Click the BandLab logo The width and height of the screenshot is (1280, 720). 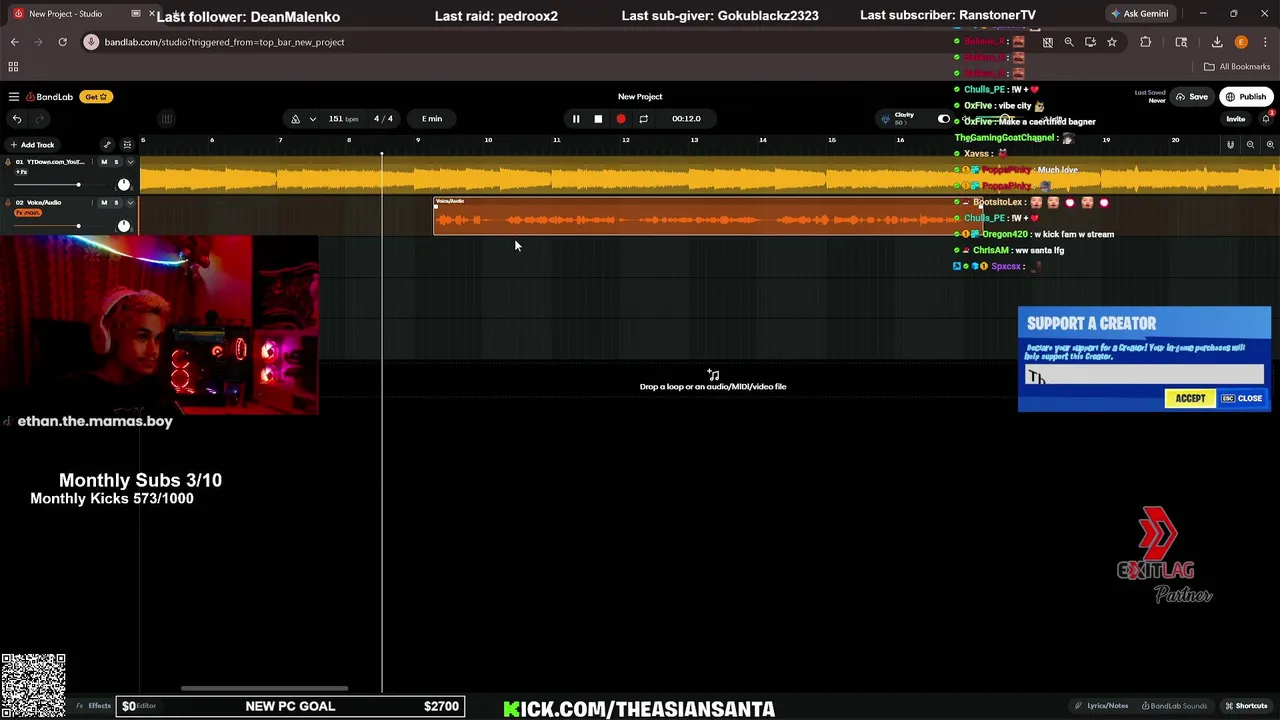pyautogui.click(x=49, y=97)
